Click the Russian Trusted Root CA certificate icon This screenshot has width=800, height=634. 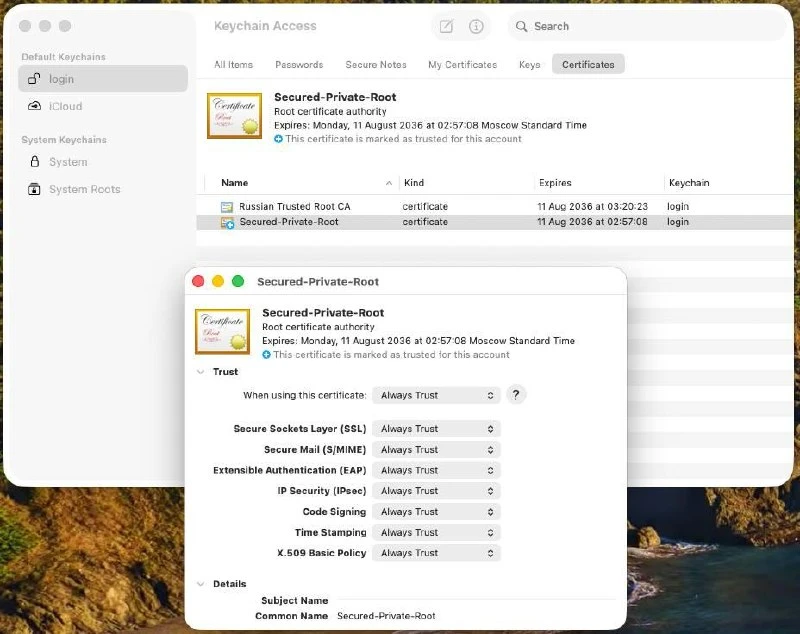pos(227,207)
